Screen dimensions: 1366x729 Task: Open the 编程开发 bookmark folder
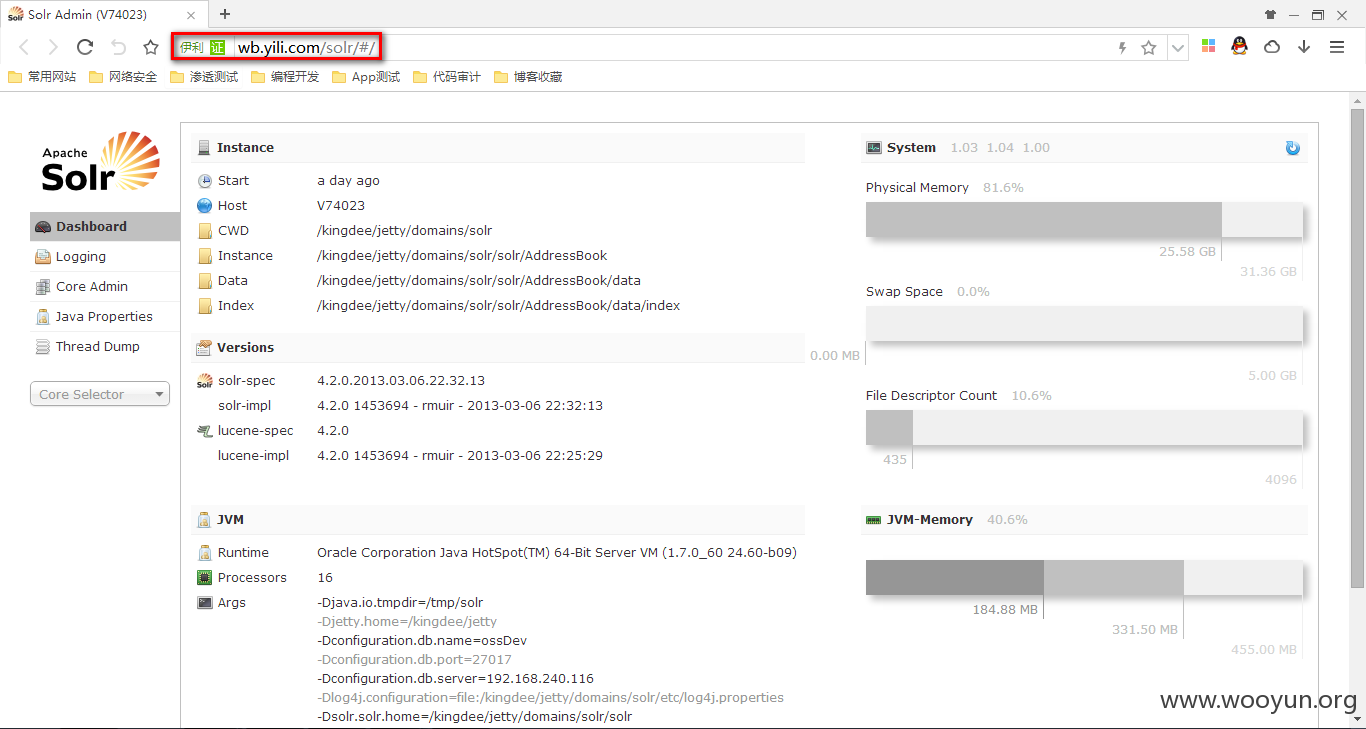pyautogui.click(x=285, y=77)
